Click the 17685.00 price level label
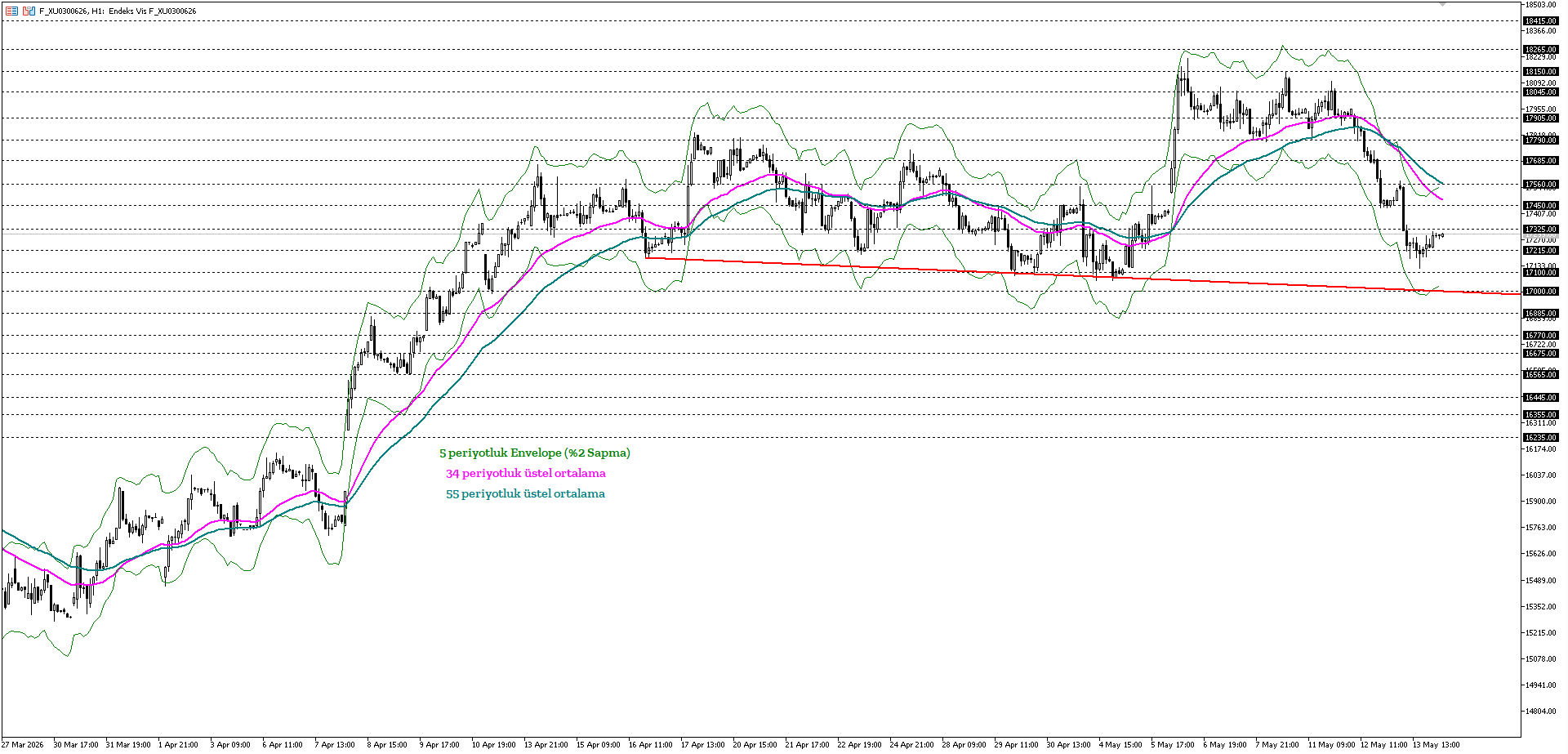 (x=1540, y=161)
